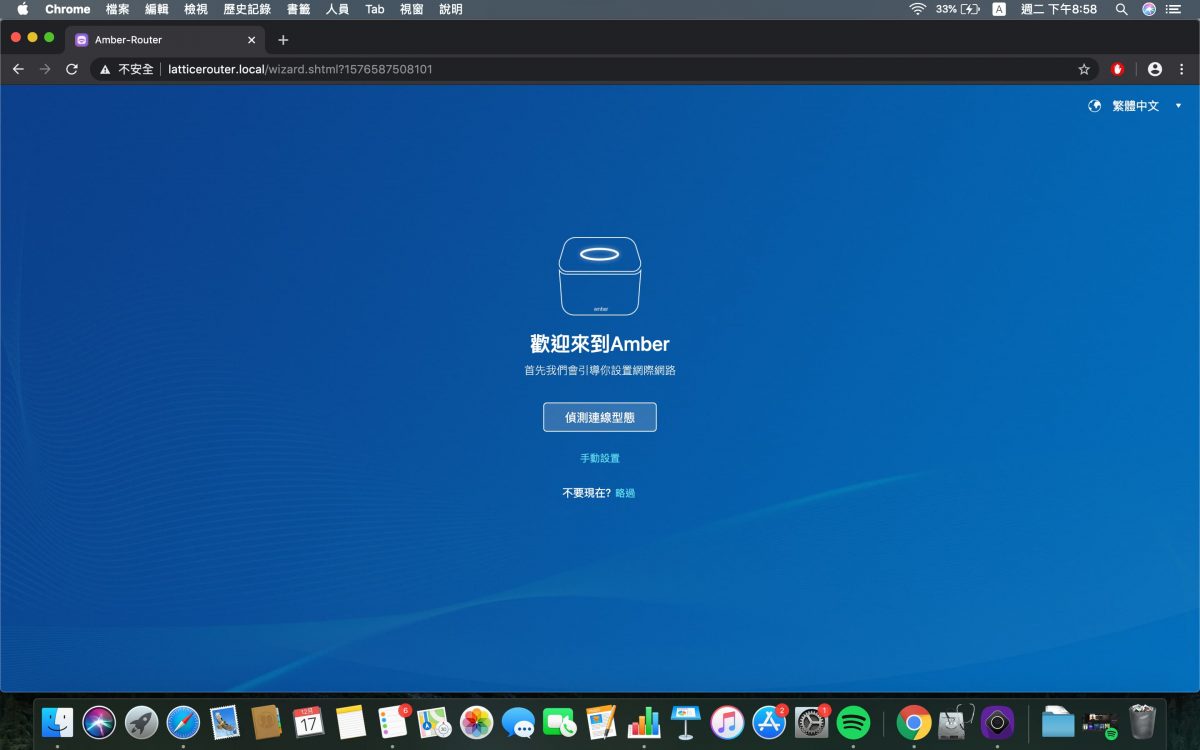Open the Trash from the Dock
The image size is (1200, 750).
pos(1142,721)
